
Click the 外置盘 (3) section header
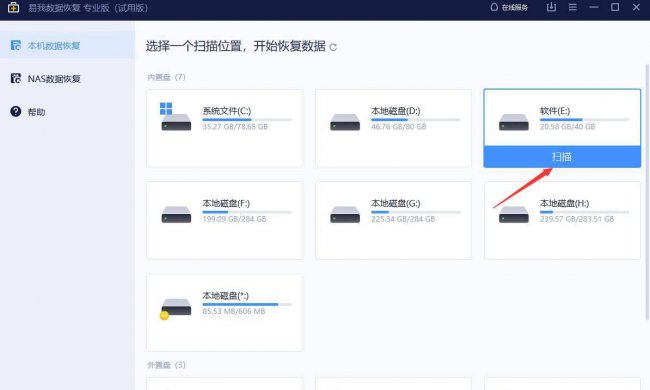(x=166, y=365)
